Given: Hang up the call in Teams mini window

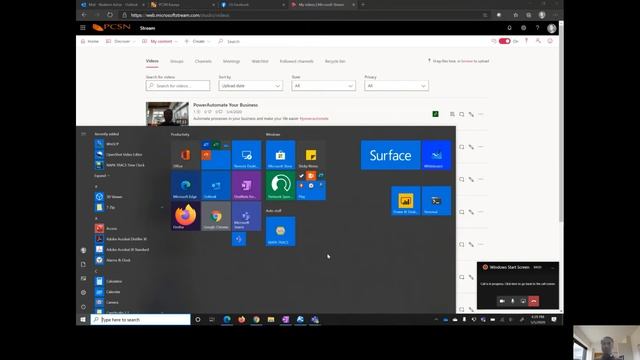Looking at the screenshot, I should coord(533,301).
